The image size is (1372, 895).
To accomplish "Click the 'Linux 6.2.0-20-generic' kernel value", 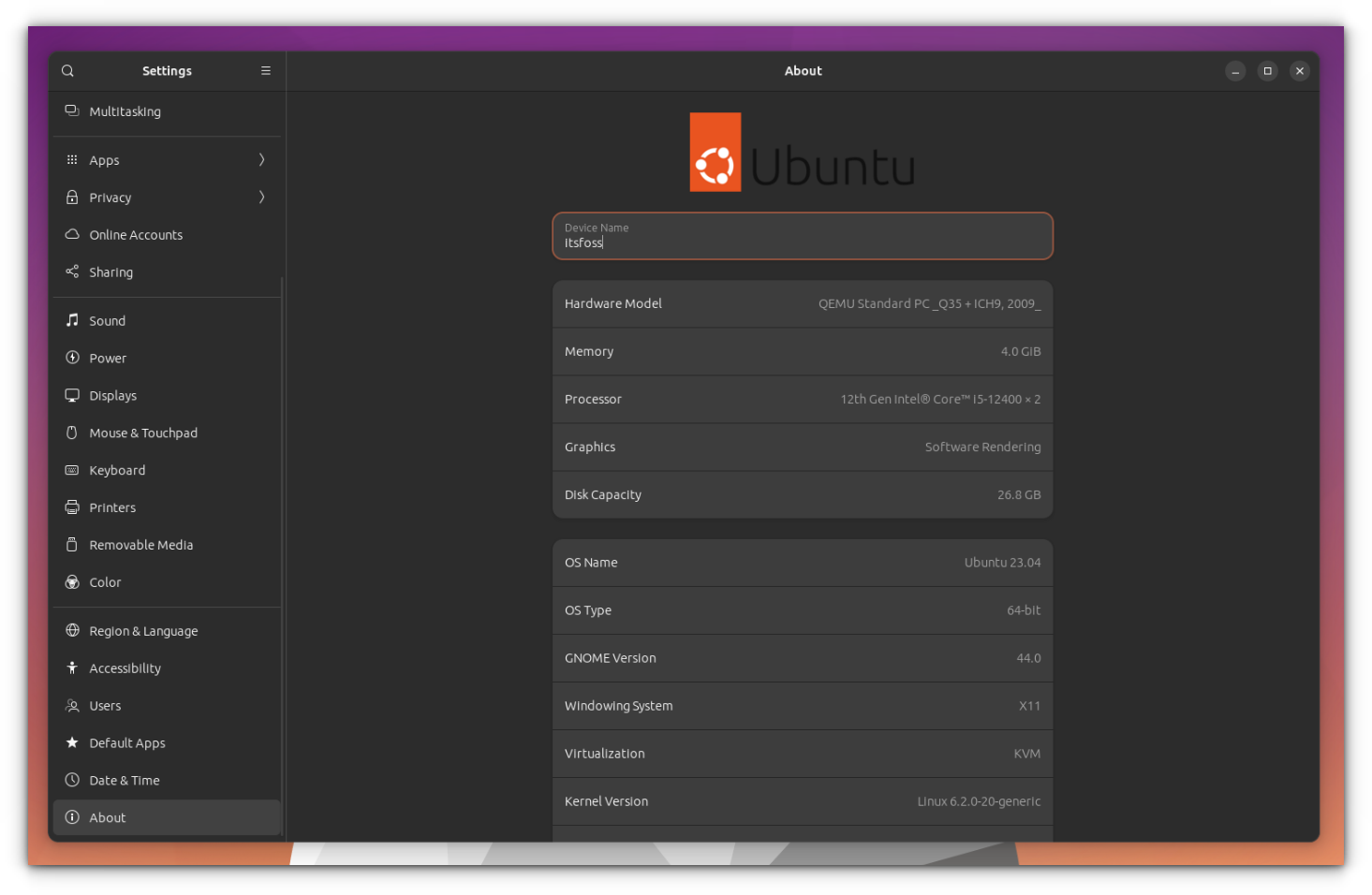I will pos(979,801).
